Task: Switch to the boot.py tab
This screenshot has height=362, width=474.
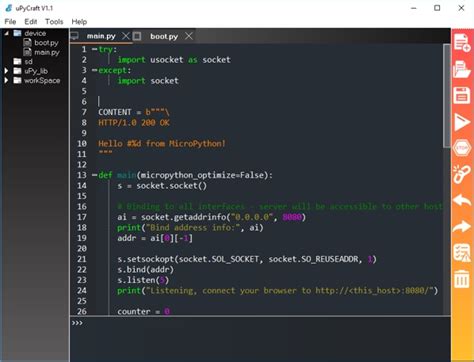Action: pyautogui.click(x=164, y=36)
